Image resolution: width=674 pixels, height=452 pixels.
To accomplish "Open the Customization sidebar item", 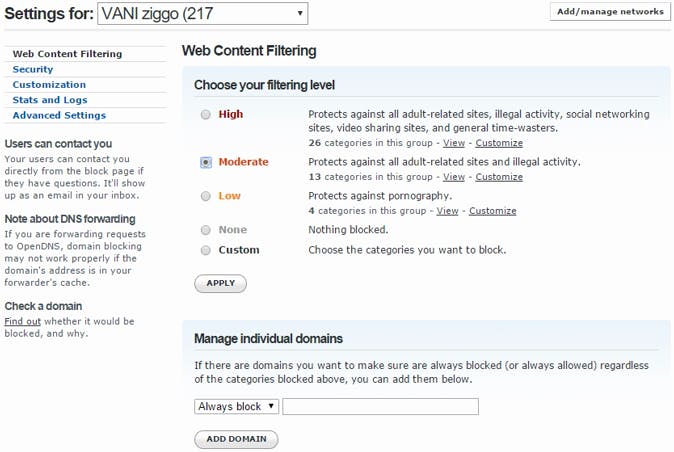I will [x=49, y=85].
